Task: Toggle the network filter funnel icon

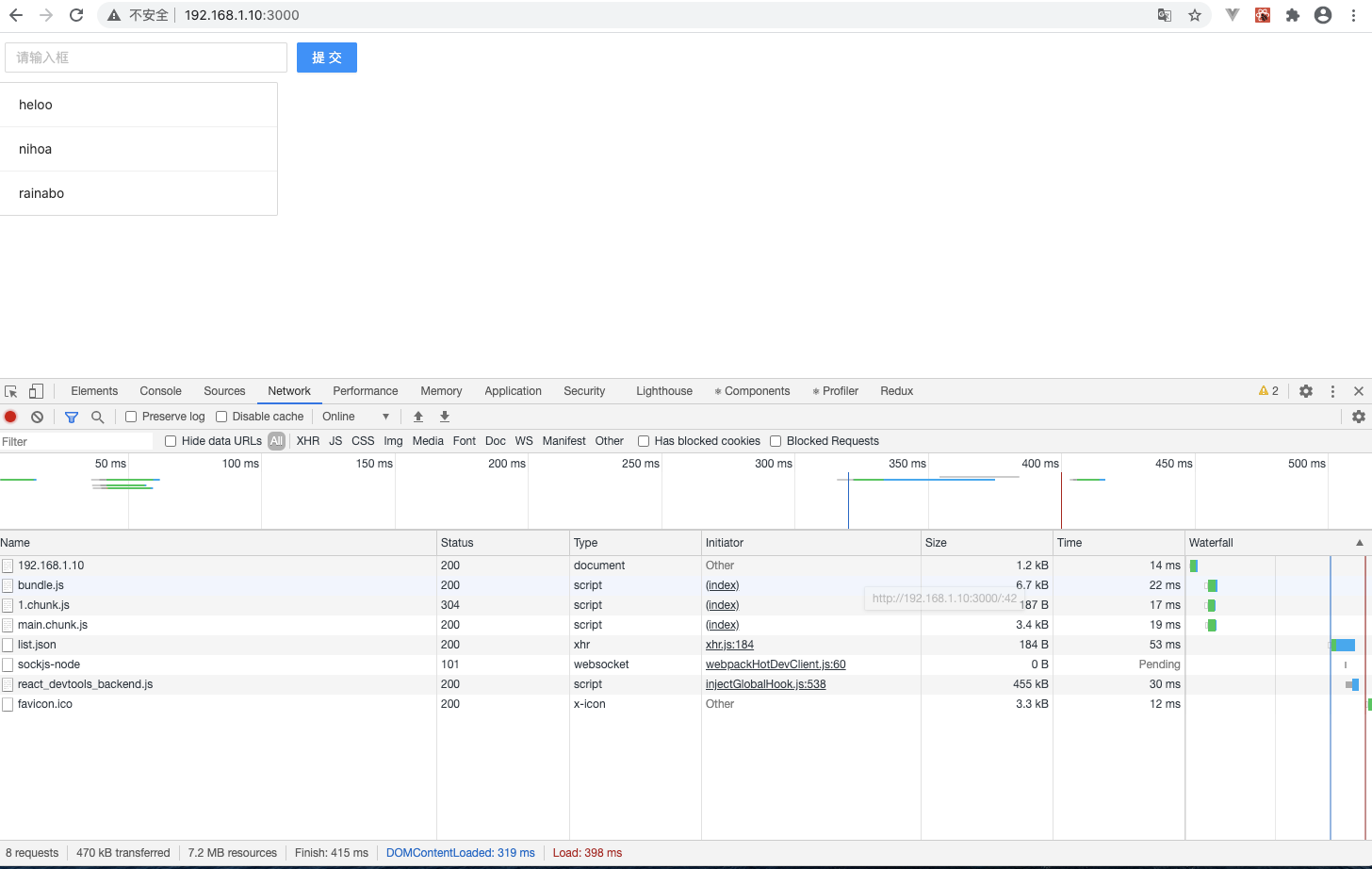Action: point(72,417)
